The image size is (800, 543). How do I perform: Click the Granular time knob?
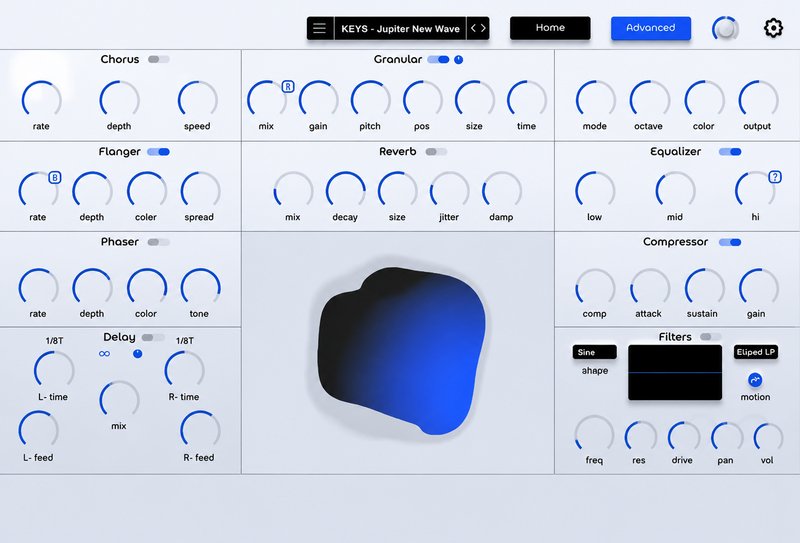coord(527,100)
